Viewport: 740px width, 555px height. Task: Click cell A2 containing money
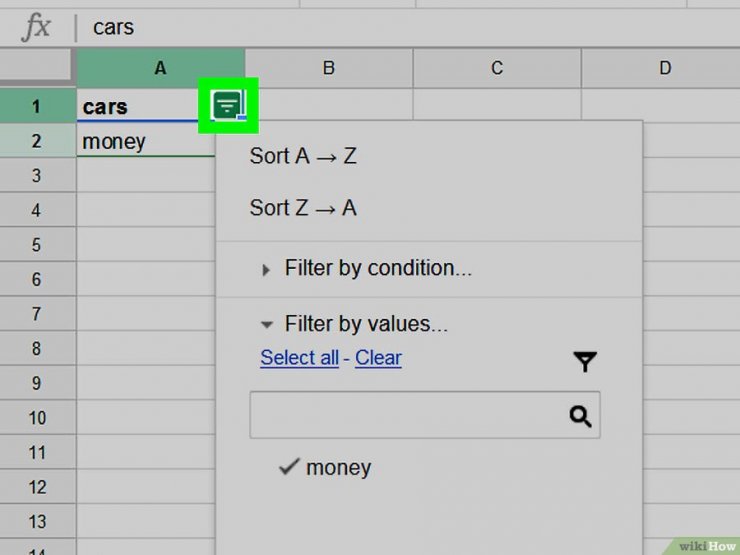(x=145, y=141)
